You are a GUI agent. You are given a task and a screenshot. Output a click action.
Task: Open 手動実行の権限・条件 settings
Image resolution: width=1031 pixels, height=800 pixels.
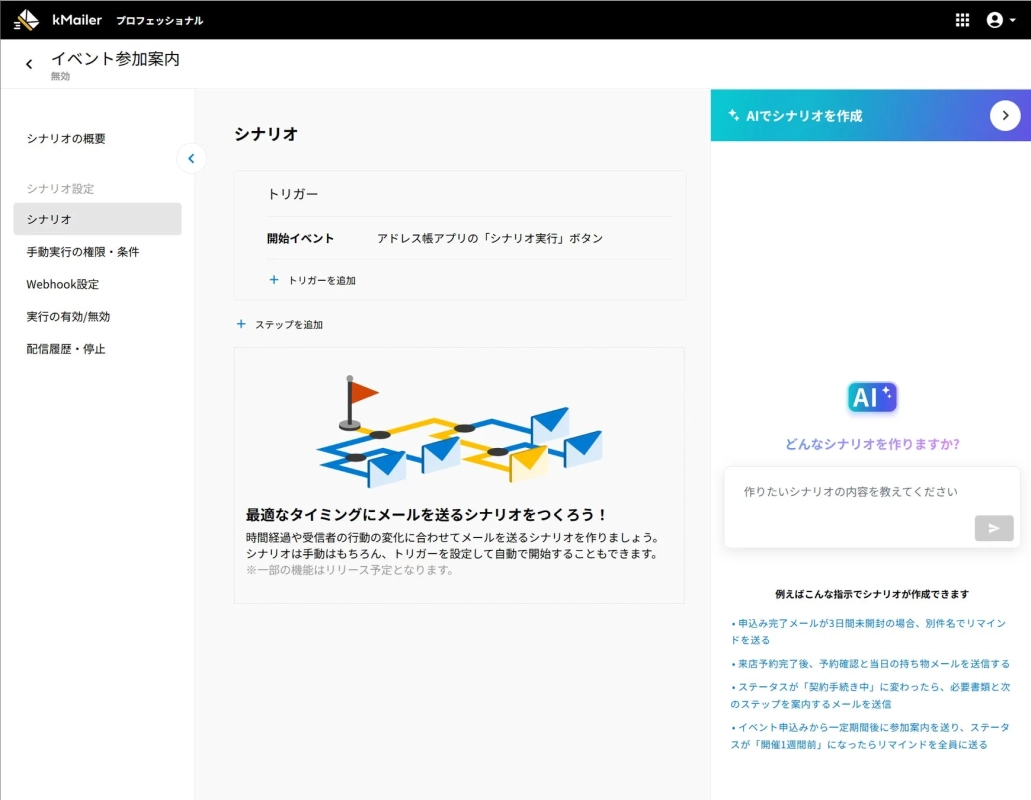click(x=84, y=251)
